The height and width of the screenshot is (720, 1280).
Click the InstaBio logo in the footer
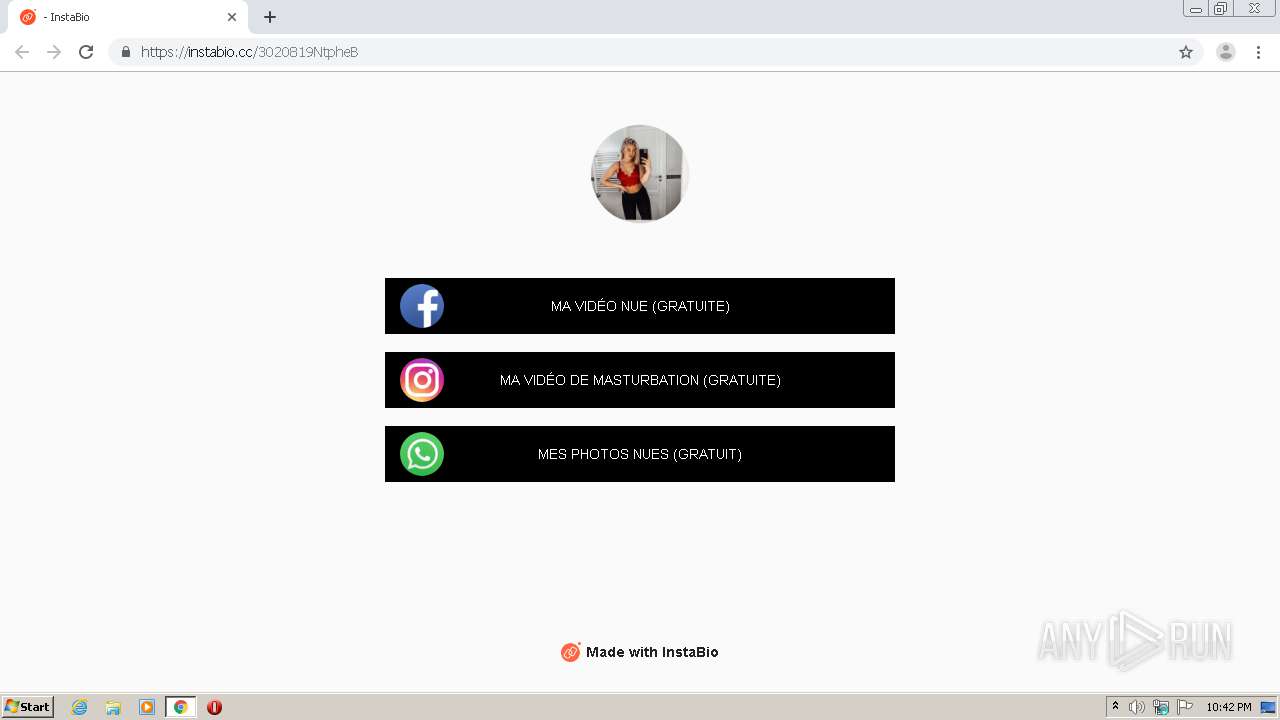click(x=570, y=652)
